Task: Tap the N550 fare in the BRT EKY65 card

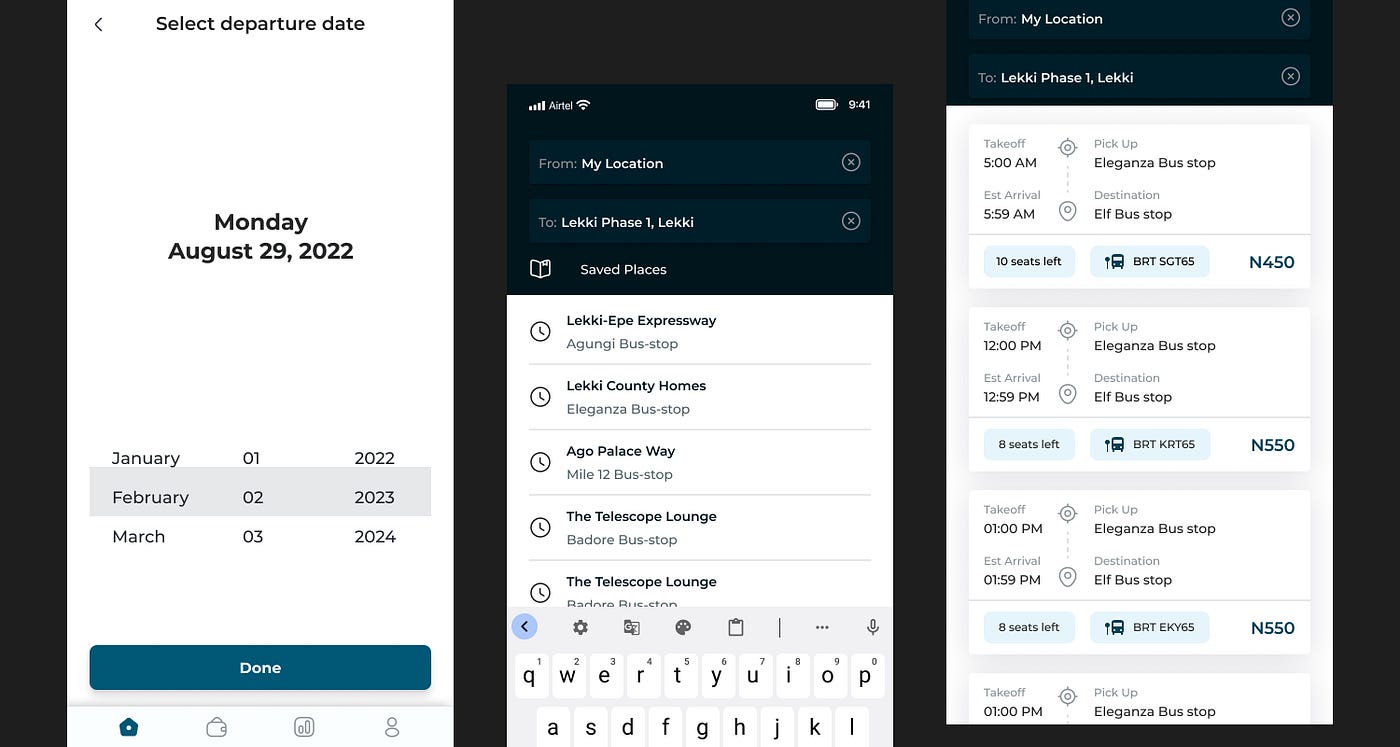Action: (x=1273, y=628)
